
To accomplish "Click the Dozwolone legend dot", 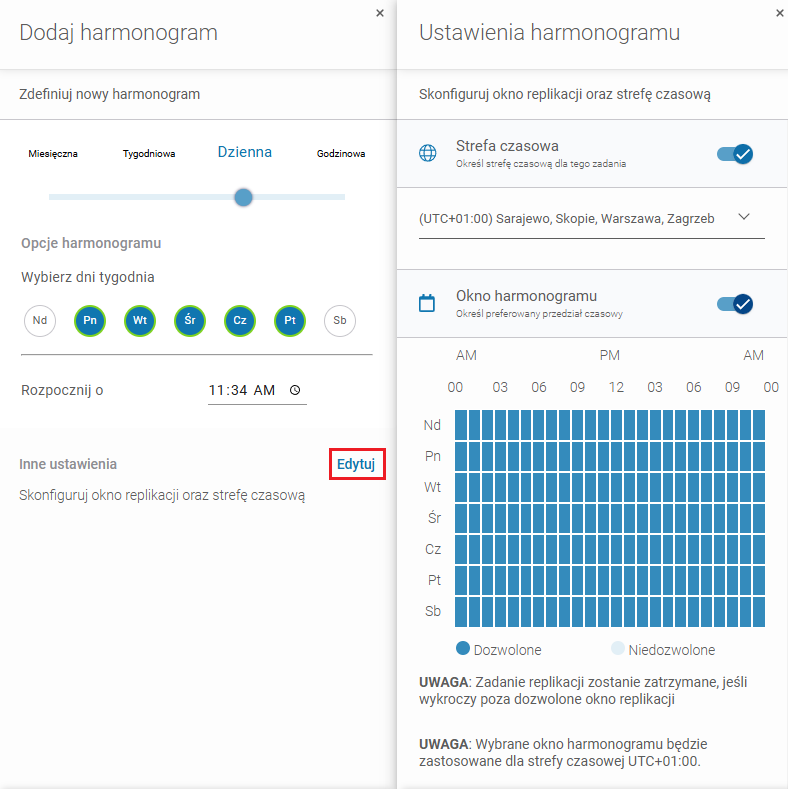I will tap(462, 648).
